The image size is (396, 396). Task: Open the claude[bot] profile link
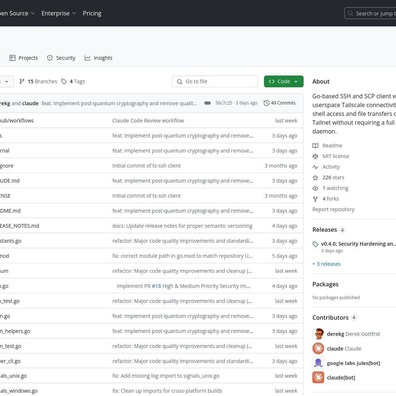click(x=341, y=378)
